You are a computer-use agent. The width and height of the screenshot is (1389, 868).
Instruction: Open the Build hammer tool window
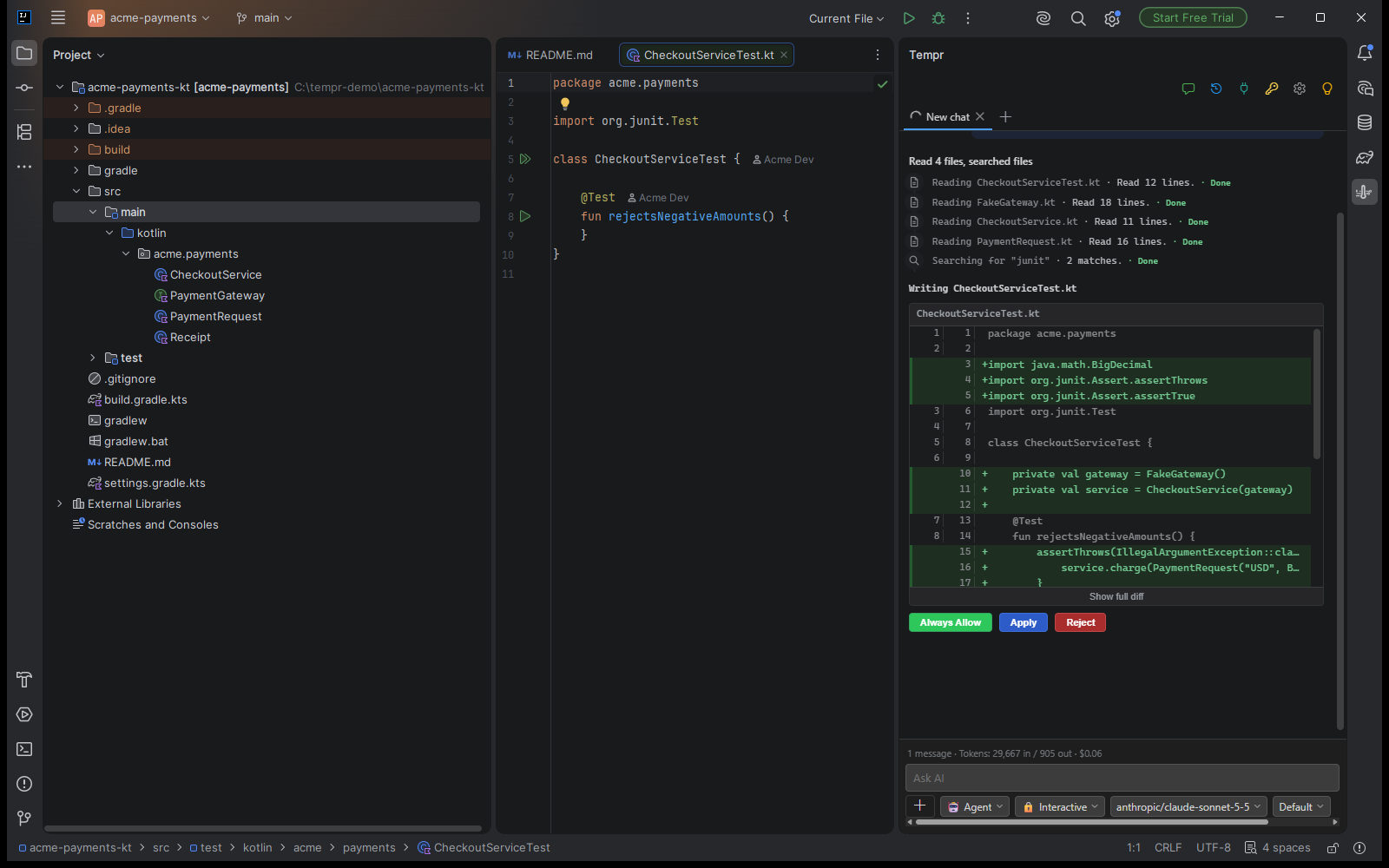(24, 680)
